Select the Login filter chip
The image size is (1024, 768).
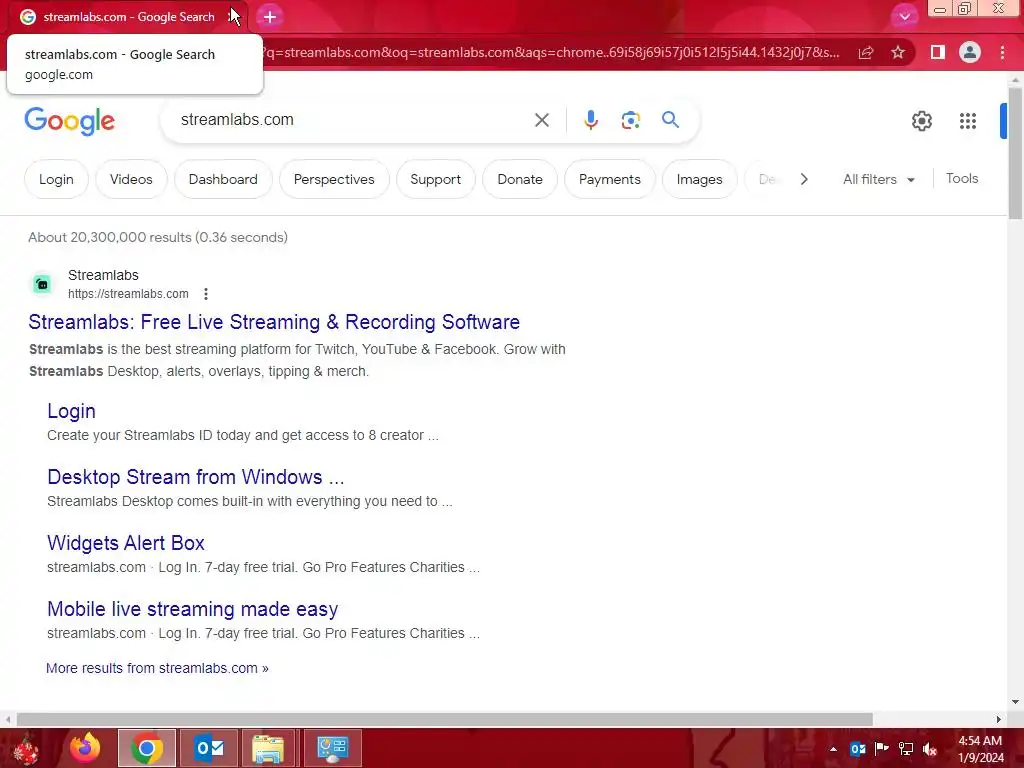(x=56, y=179)
